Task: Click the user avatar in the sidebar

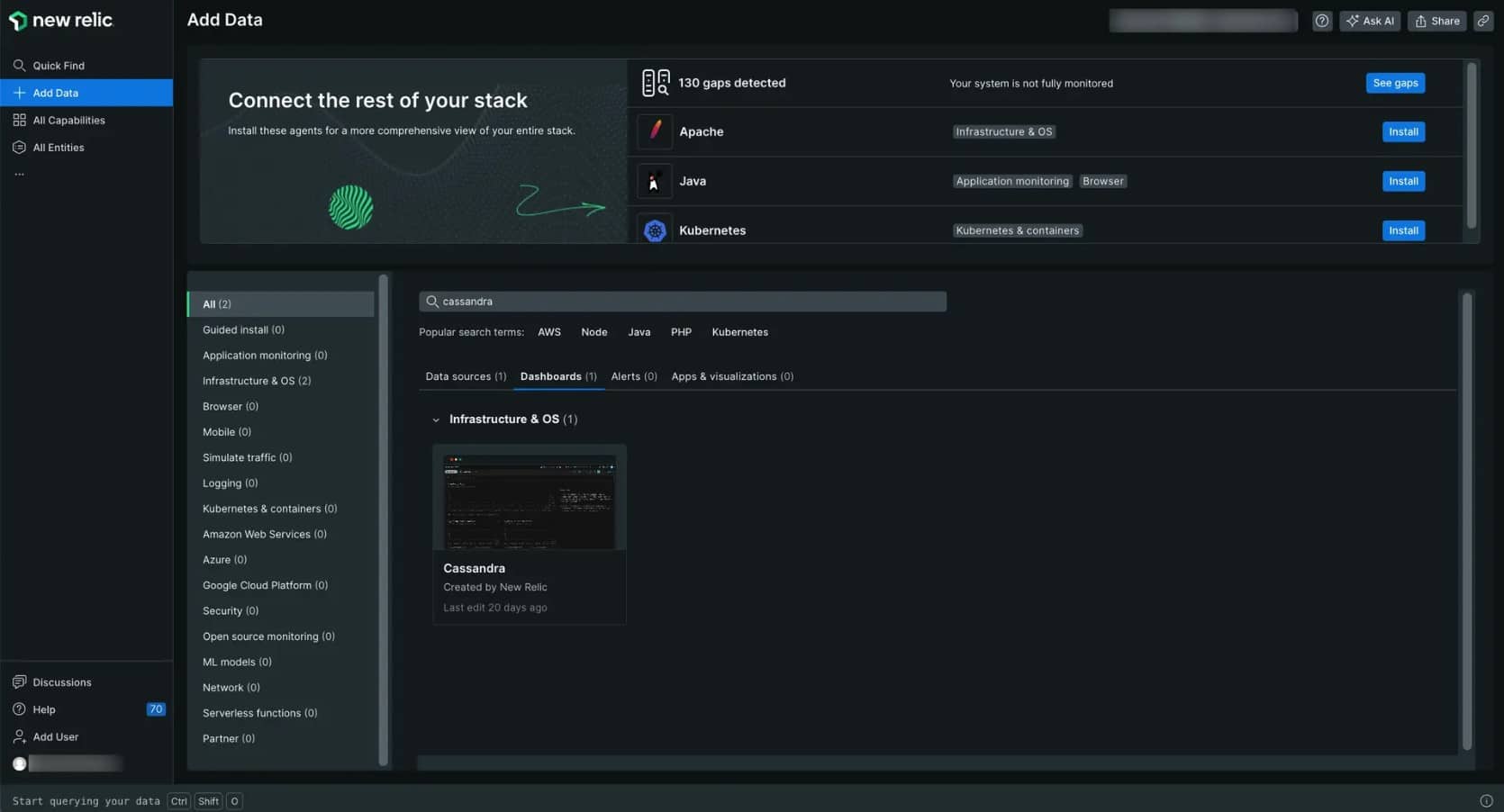Action: tap(20, 763)
